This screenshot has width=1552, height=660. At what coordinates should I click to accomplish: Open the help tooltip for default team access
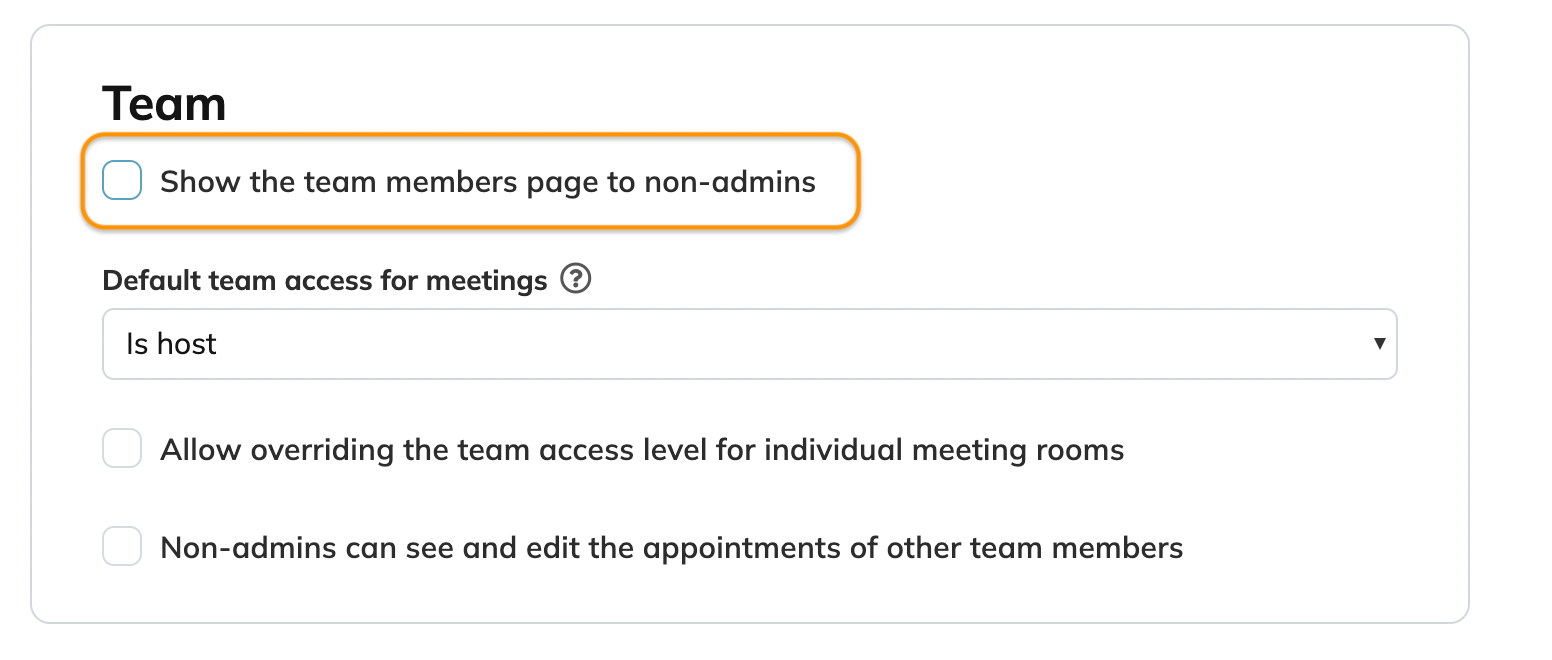[x=576, y=280]
